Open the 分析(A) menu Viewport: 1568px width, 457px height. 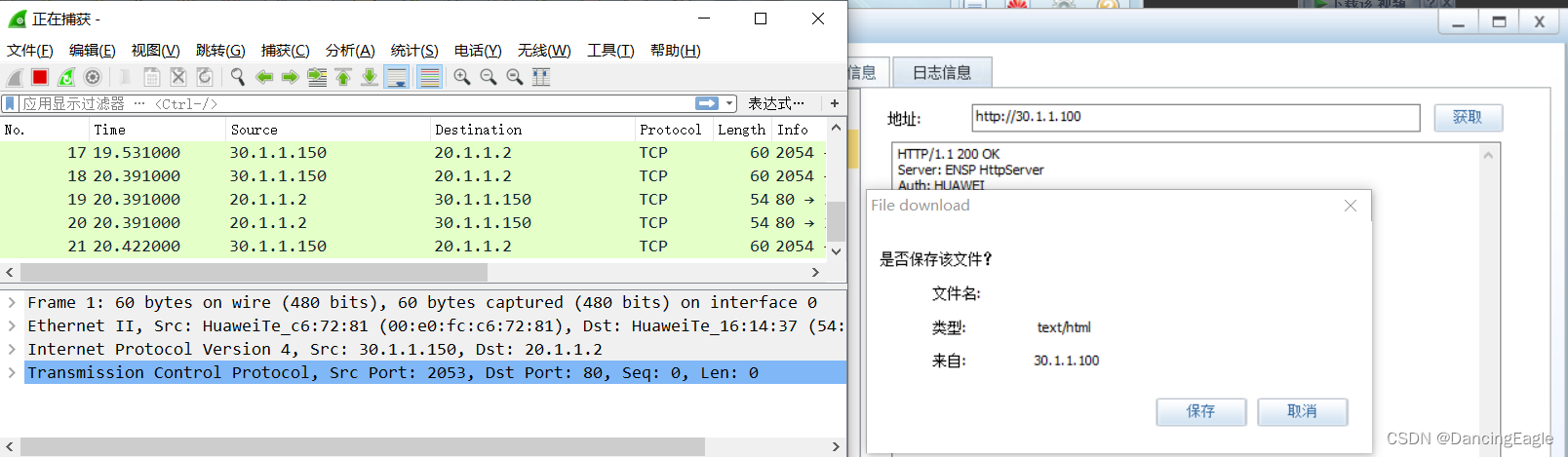tap(350, 51)
